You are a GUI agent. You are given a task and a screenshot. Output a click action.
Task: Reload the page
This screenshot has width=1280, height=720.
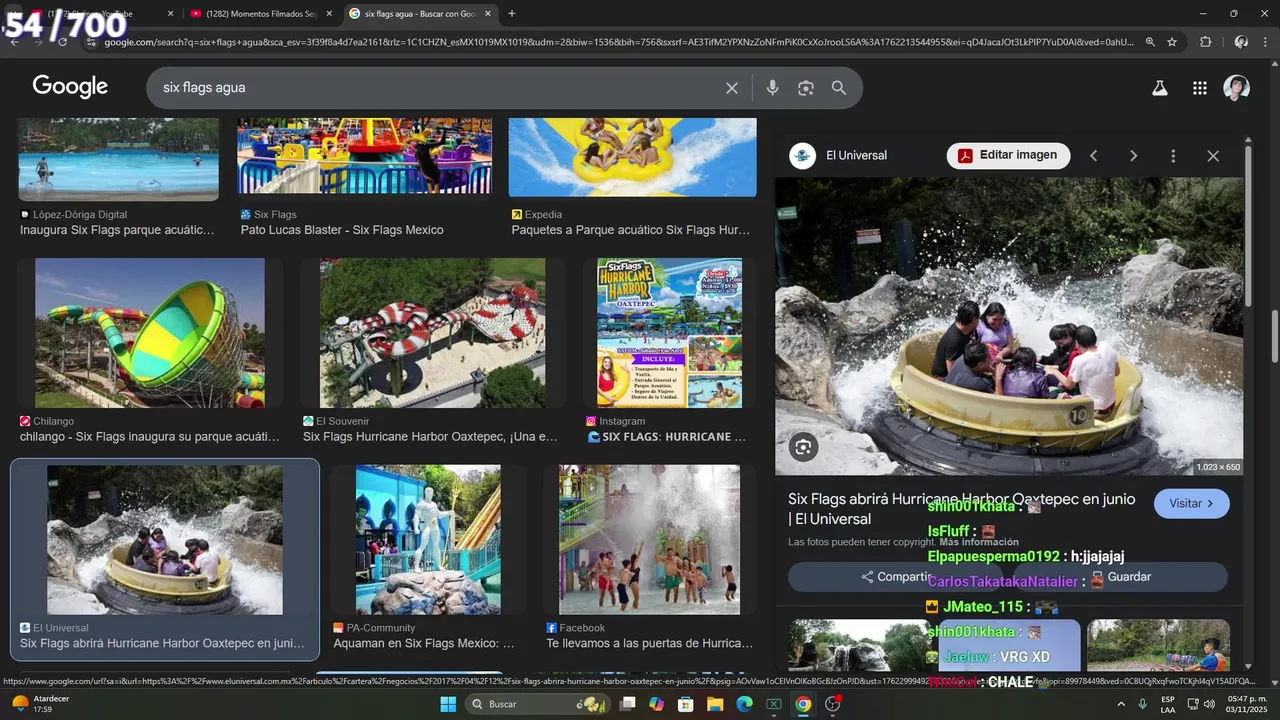point(62,42)
